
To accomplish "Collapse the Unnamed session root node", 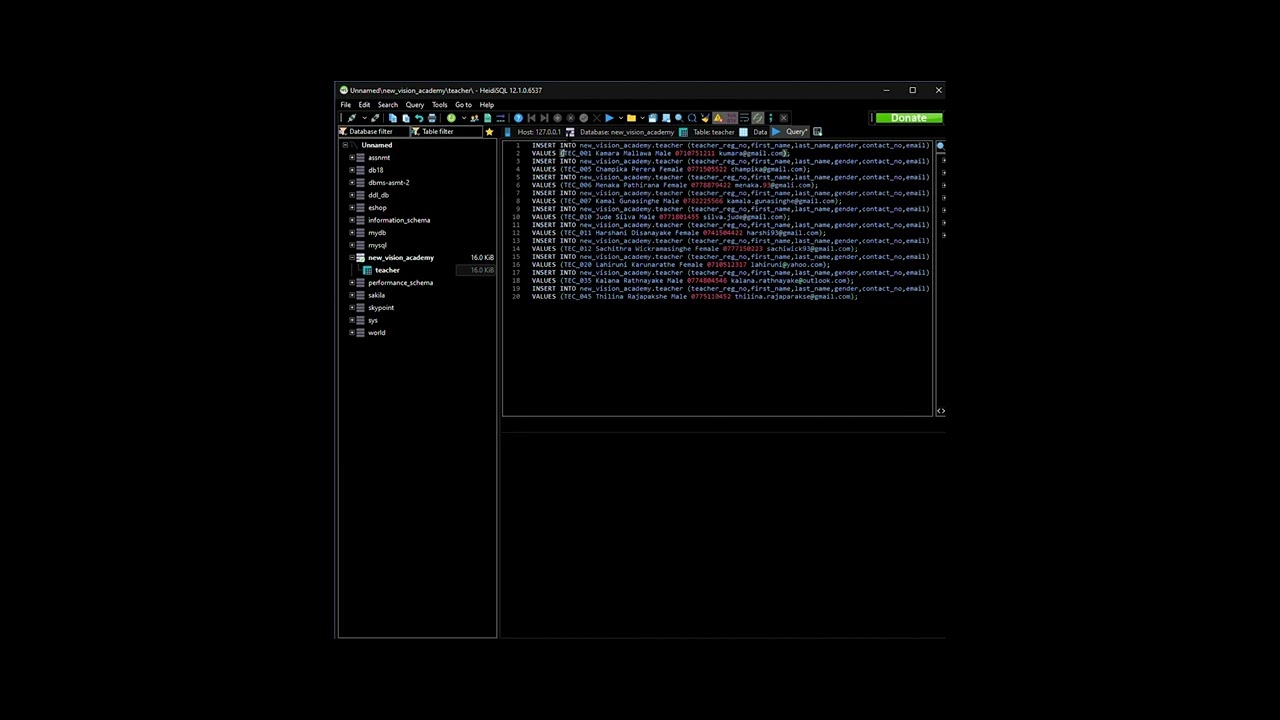I will click(x=344, y=145).
